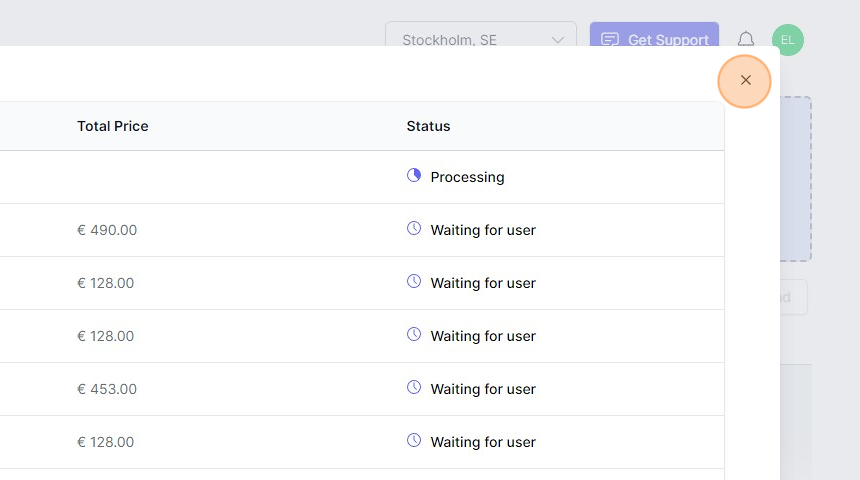The width and height of the screenshot is (860, 480).
Task: Click the clock icon in the € 490.00 row
Action: click(414, 229)
